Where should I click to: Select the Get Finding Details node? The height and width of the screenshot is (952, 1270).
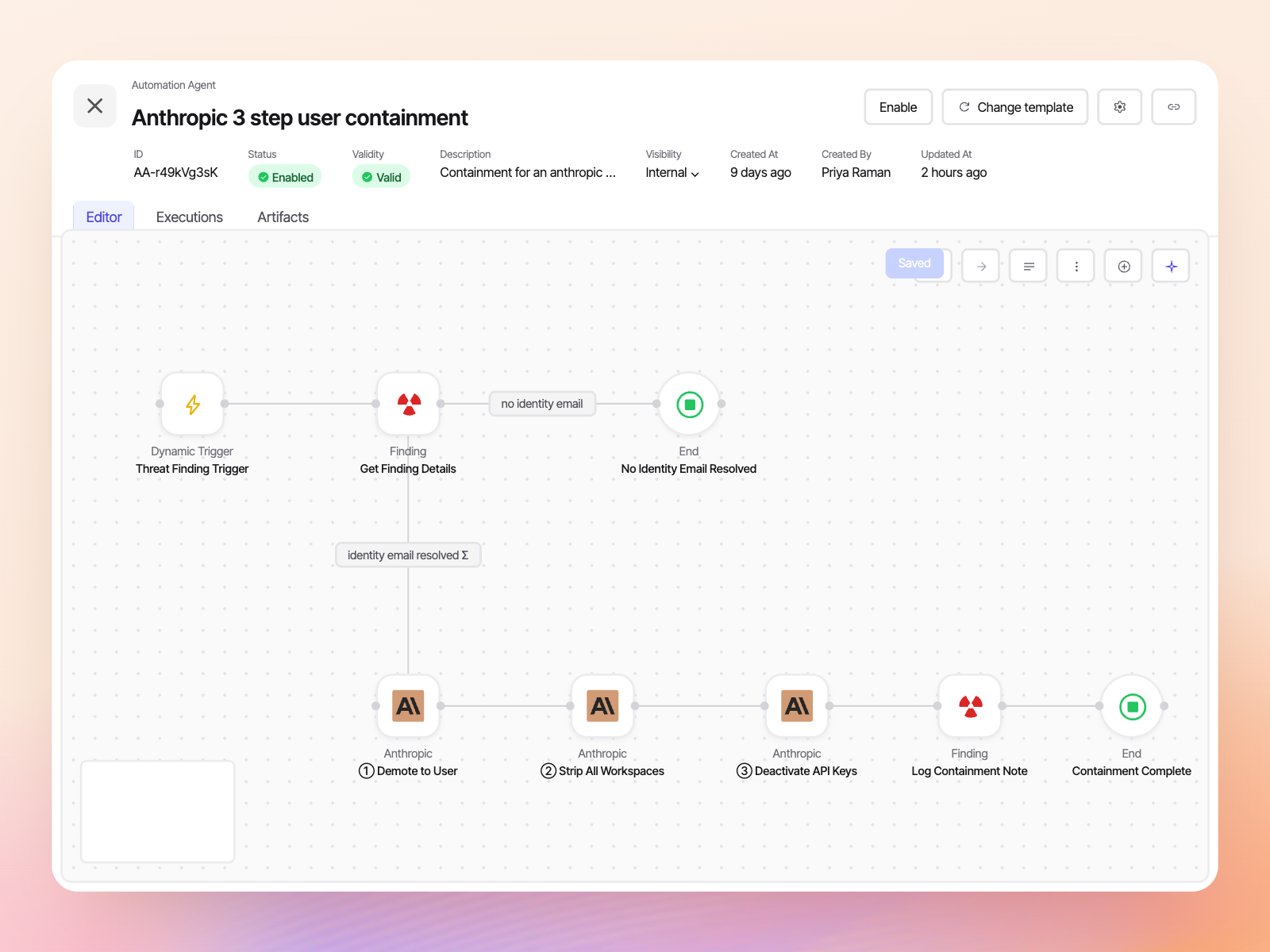point(408,404)
